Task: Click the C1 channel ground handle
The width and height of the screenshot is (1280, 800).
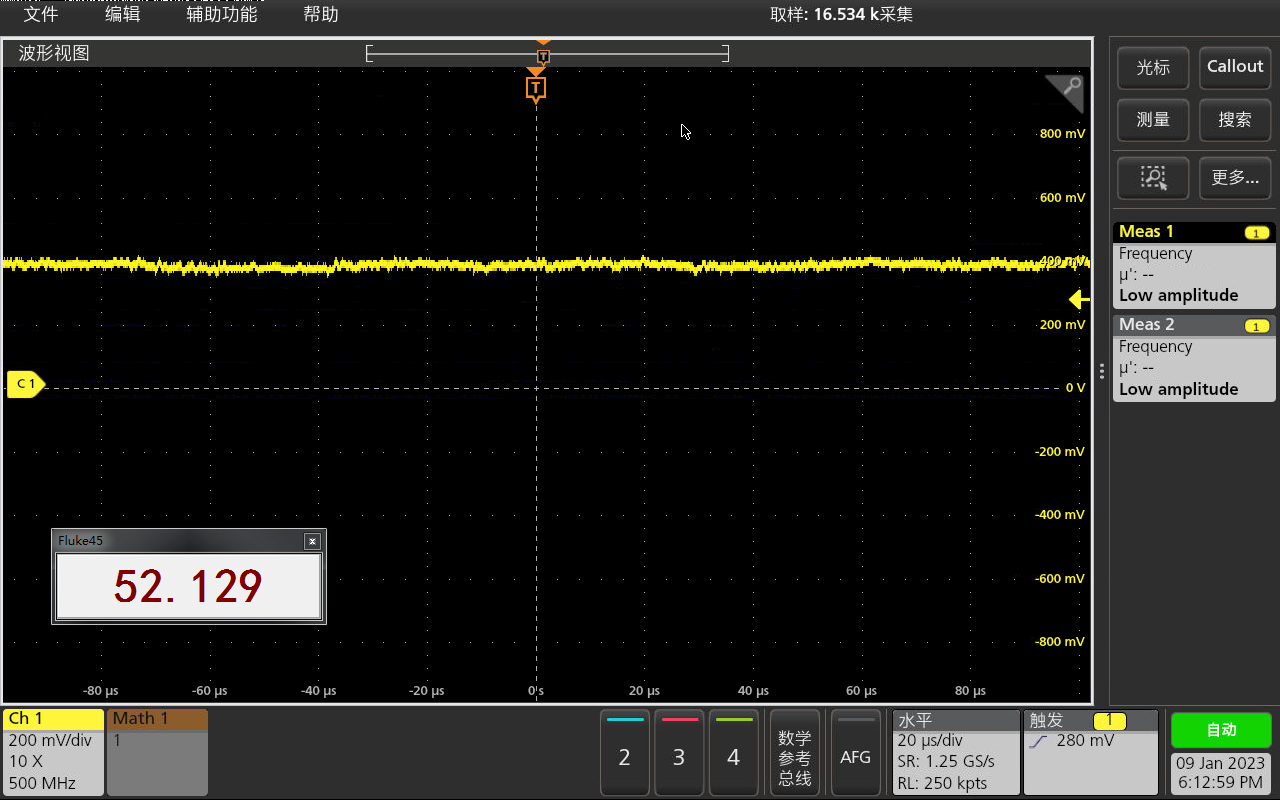Action: 25,384
